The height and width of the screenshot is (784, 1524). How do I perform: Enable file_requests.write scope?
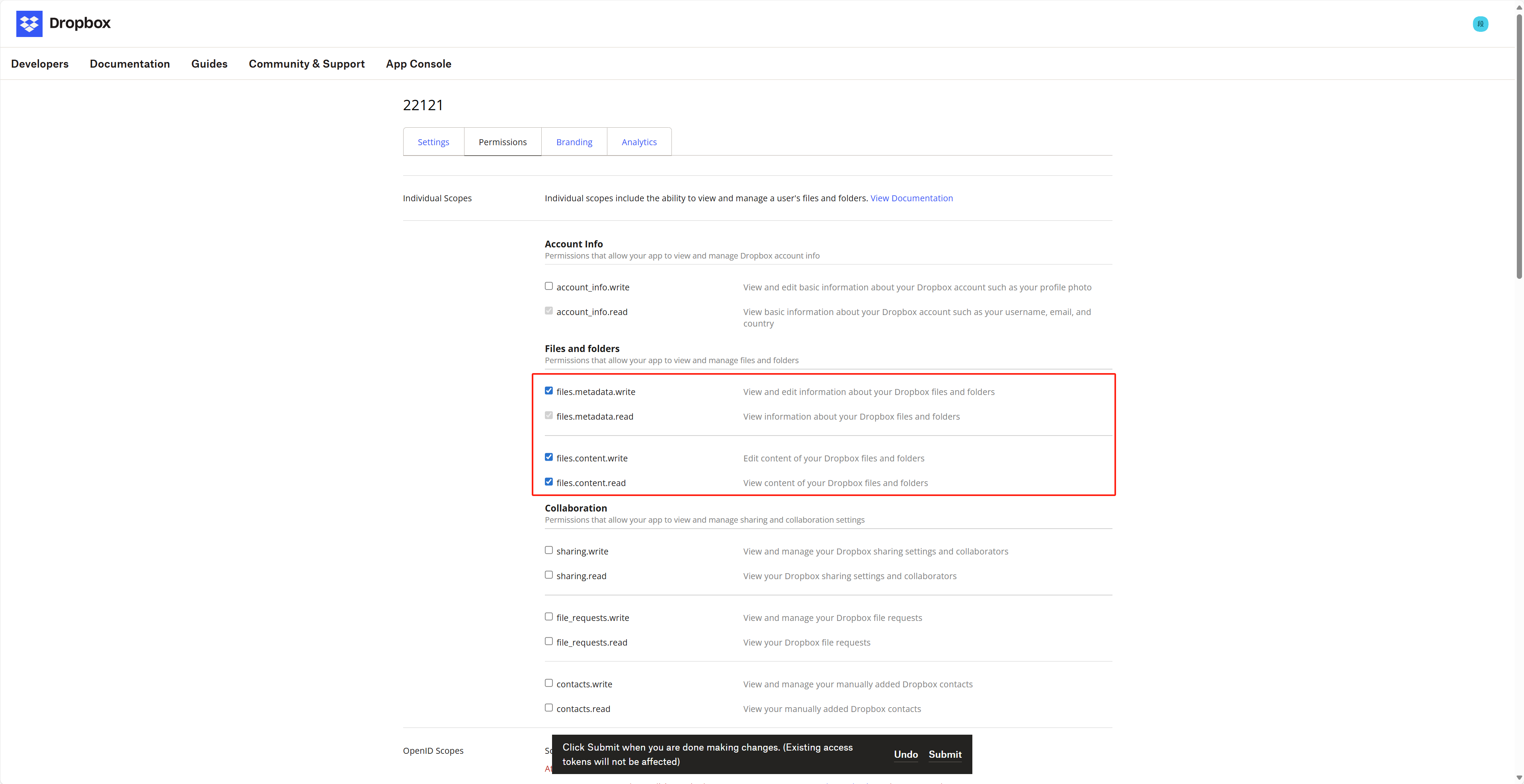(548, 617)
